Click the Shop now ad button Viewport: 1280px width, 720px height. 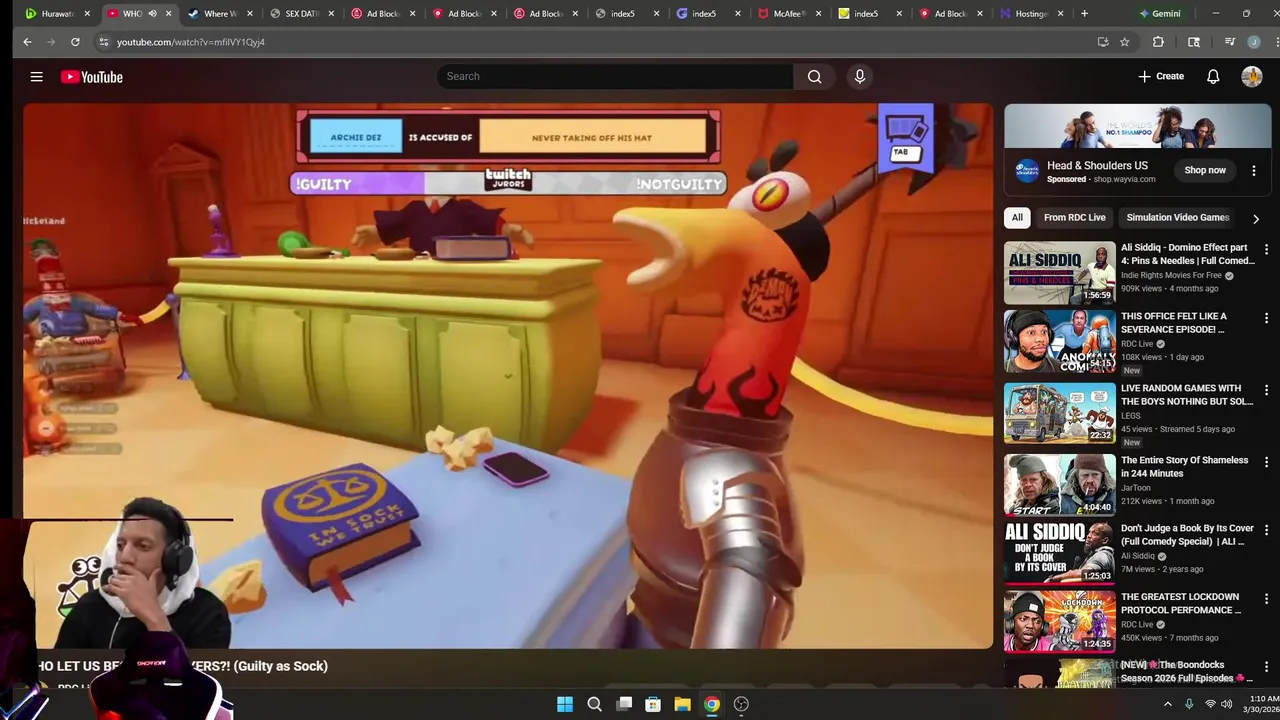1205,170
